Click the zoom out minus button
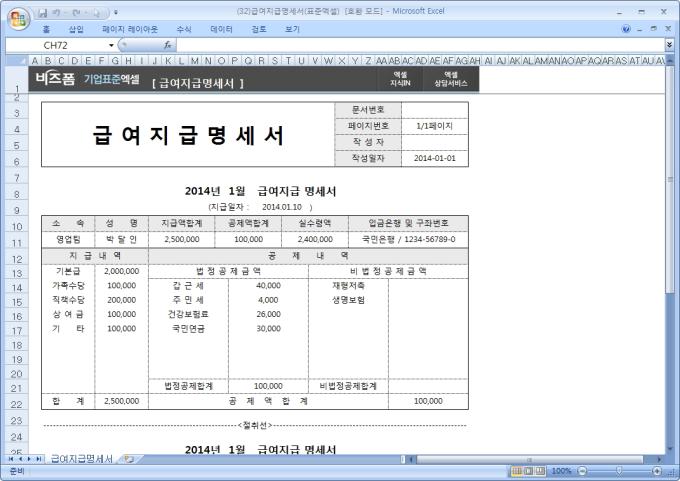680x481 pixels. coord(582,471)
